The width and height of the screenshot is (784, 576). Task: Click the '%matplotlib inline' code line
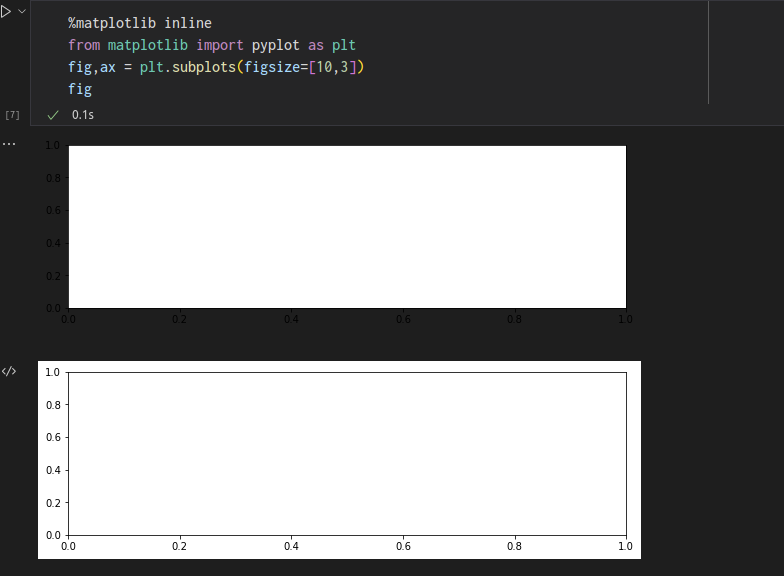click(140, 23)
